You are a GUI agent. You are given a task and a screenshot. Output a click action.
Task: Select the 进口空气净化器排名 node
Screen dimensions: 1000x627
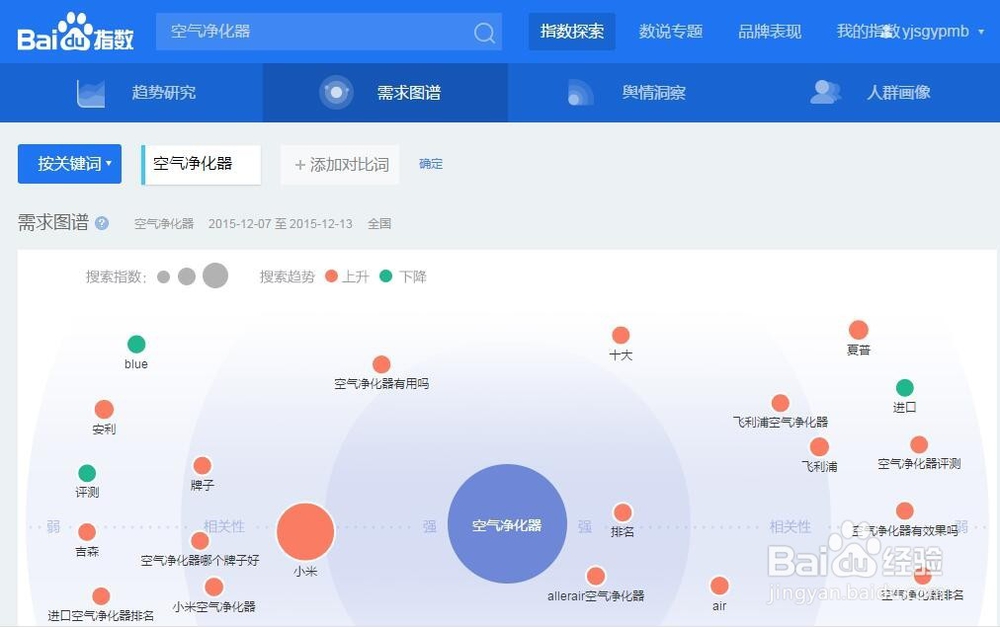(x=101, y=596)
